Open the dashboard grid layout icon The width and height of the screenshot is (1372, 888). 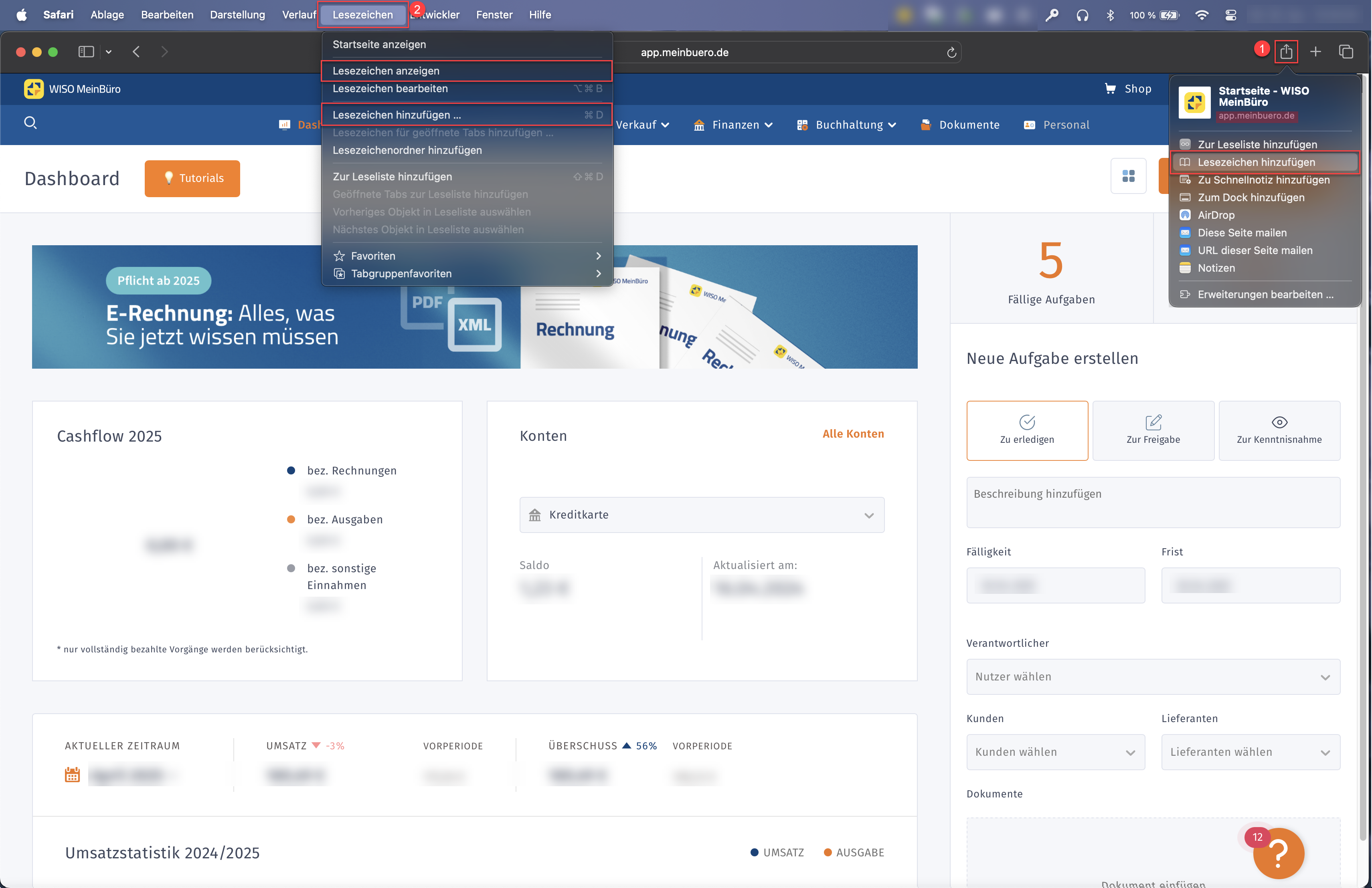coord(1128,176)
